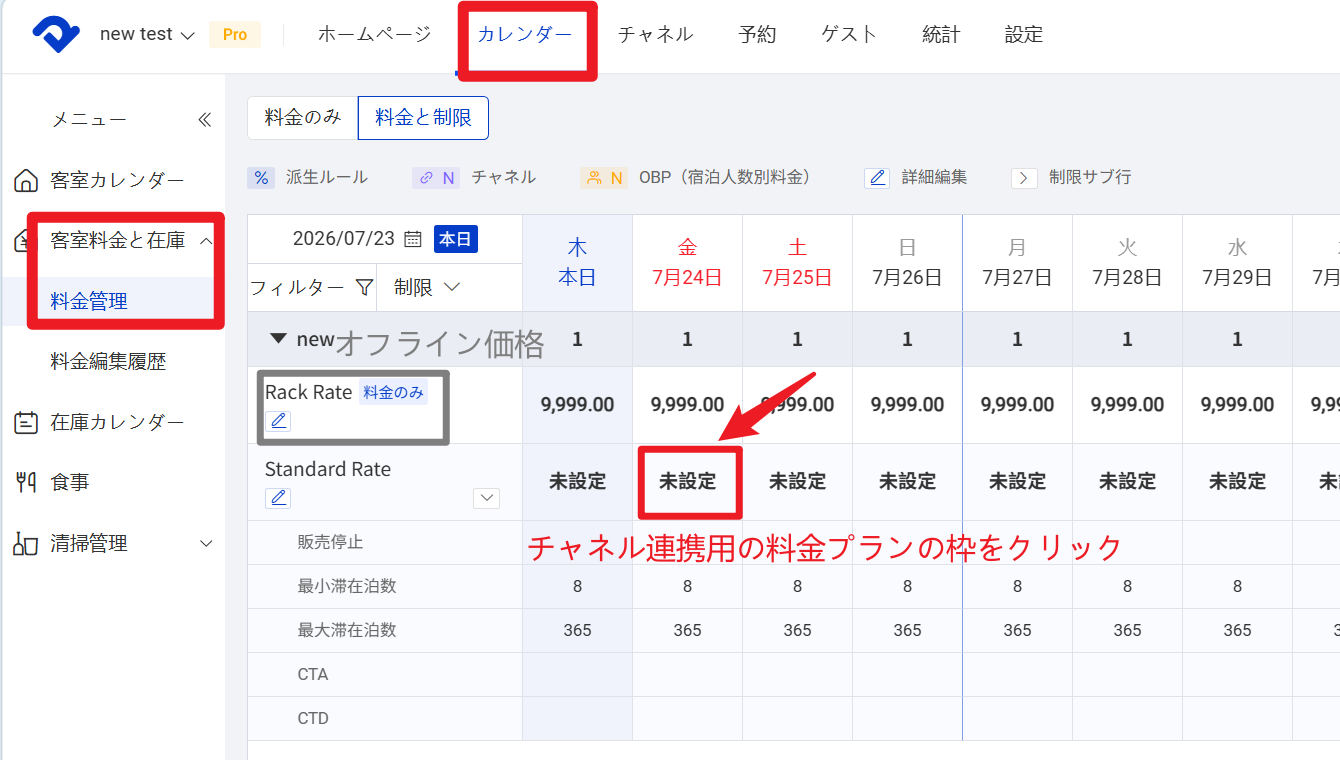
Task: Collapse the new room group triangle
Action: [x=278, y=339]
